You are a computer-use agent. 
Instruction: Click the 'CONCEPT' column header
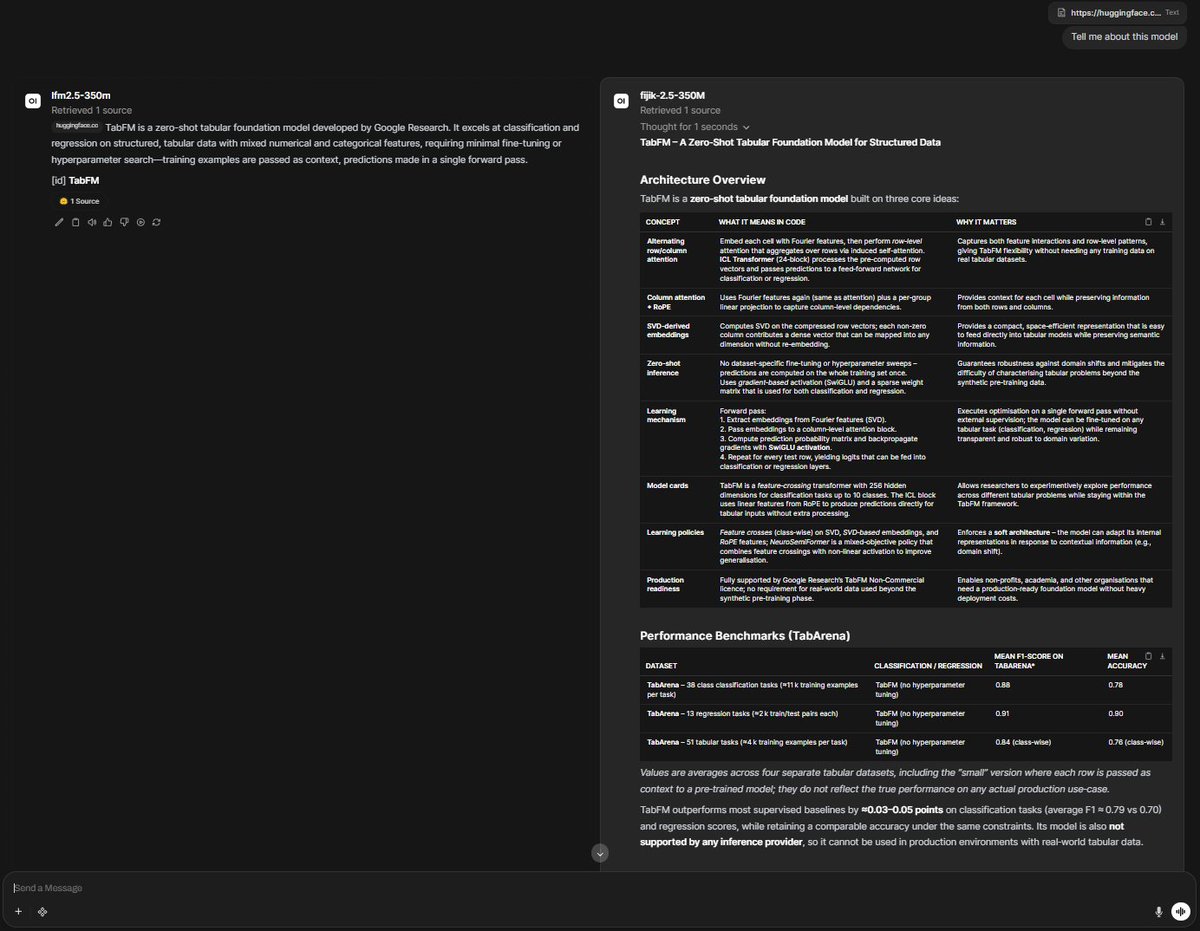click(663, 221)
